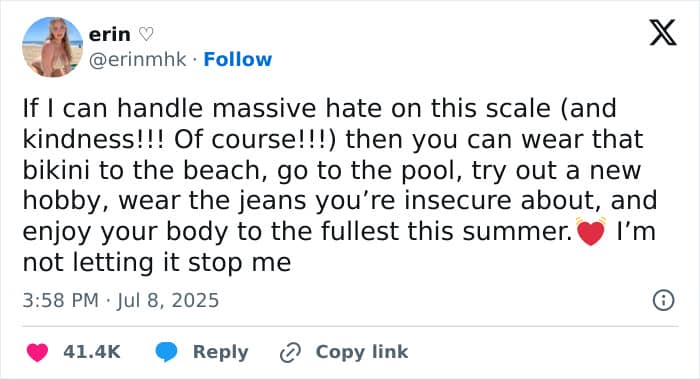Click the blue reply speech bubble icon
Screen dimensions: 700x379
pyautogui.click(x=166, y=352)
